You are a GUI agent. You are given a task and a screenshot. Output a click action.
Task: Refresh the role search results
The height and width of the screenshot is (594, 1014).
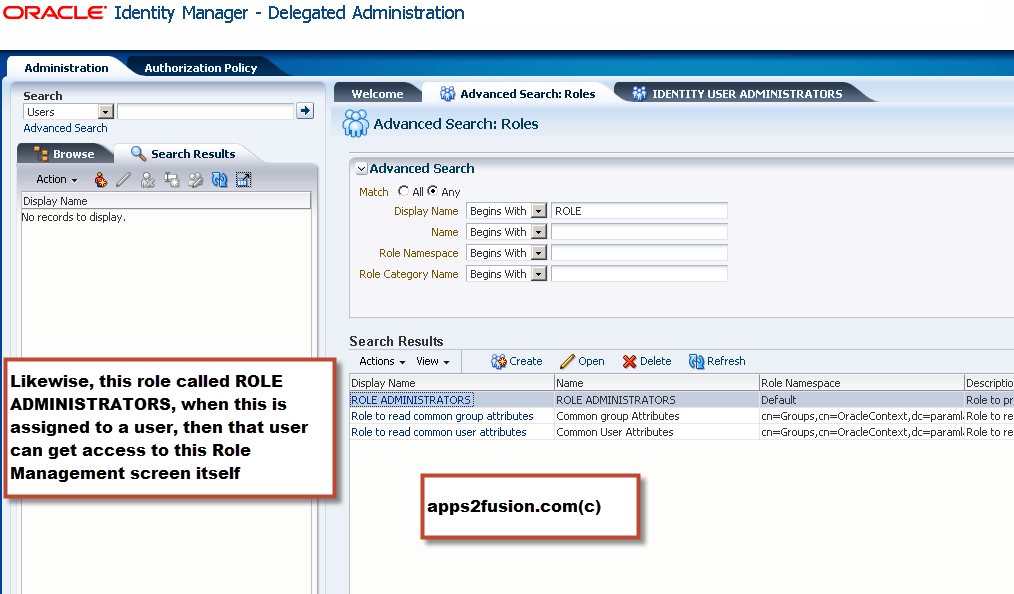click(x=717, y=361)
